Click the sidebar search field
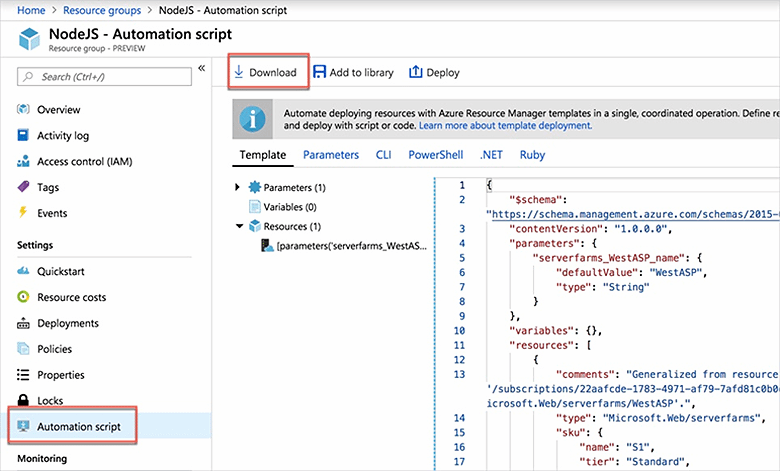 click(104, 76)
